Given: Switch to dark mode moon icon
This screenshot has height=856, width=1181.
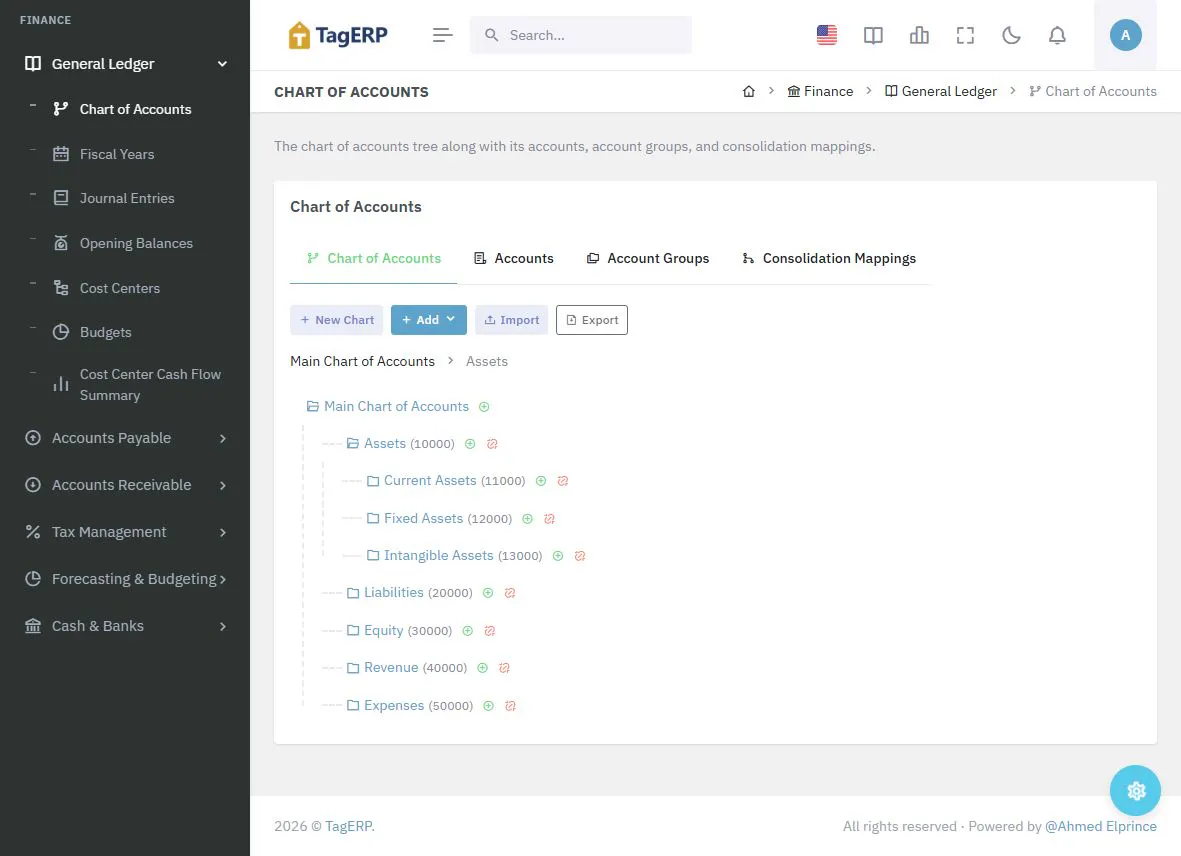Looking at the screenshot, I should point(1012,35).
